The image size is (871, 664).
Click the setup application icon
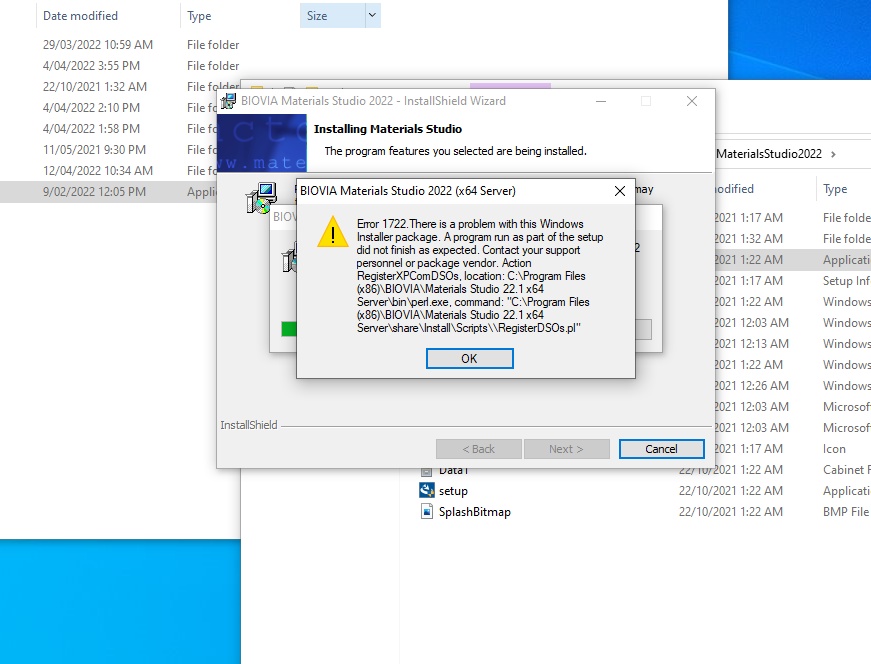(426, 491)
